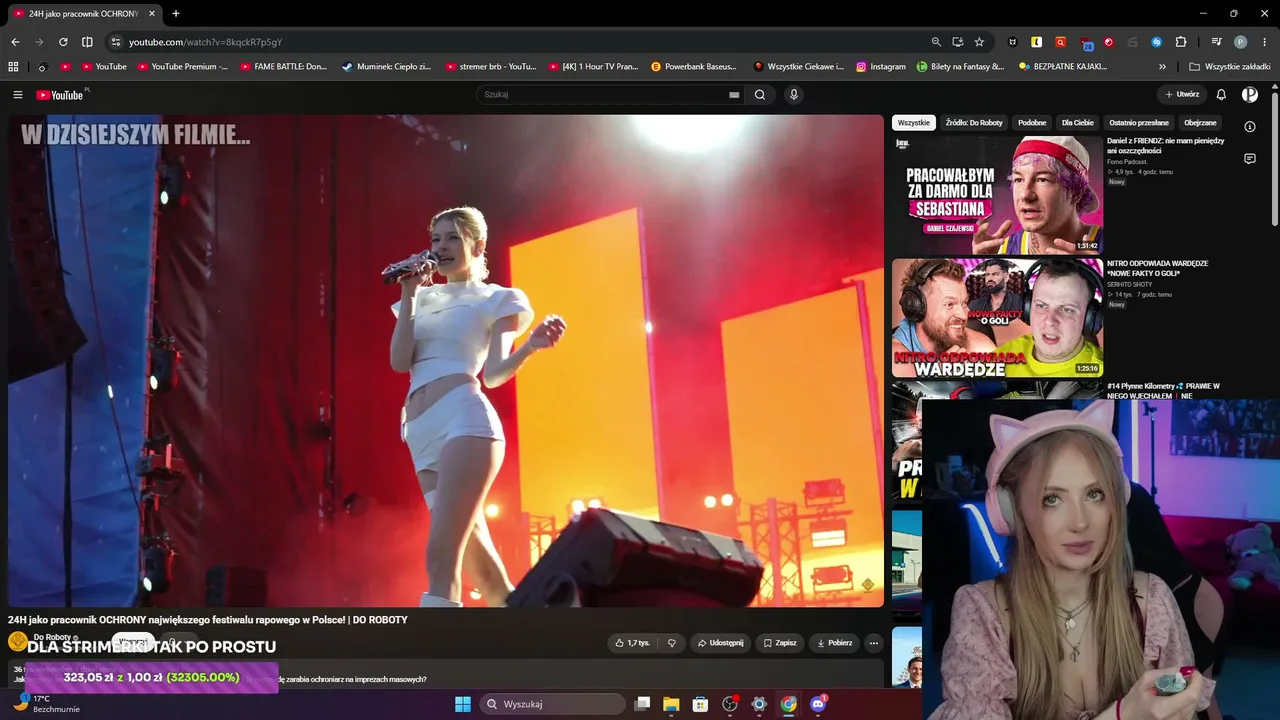Open the YouTube Premium bookmark
Screen dimensions: 1280x720
click(183, 67)
